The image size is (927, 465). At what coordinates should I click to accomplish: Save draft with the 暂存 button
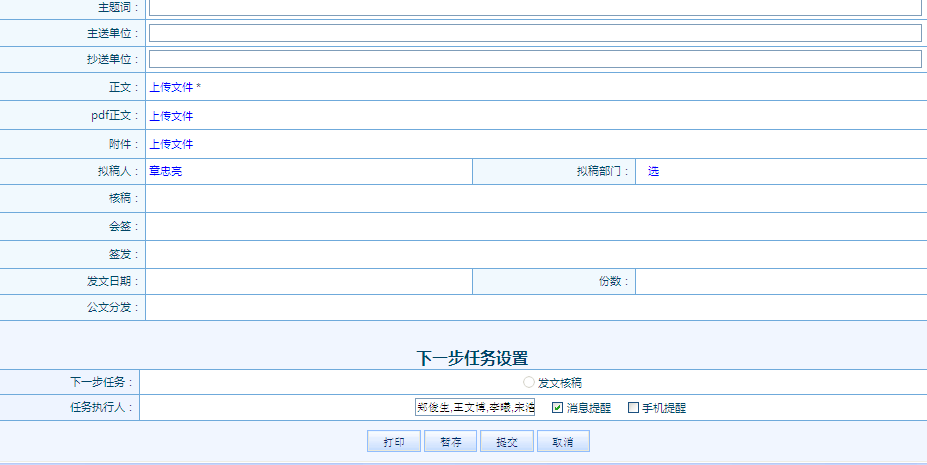tap(450, 442)
